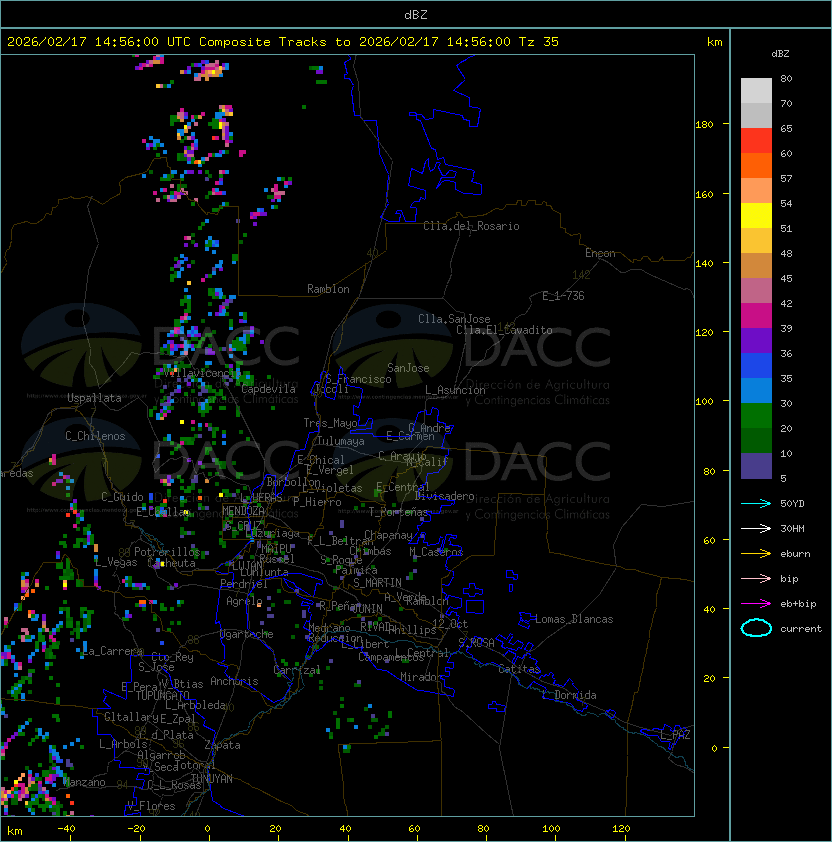Image resolution: width=832 pixels, height=842 pixels.
Task: Click the 'V_Flores' map label
Action: point(151,806)
